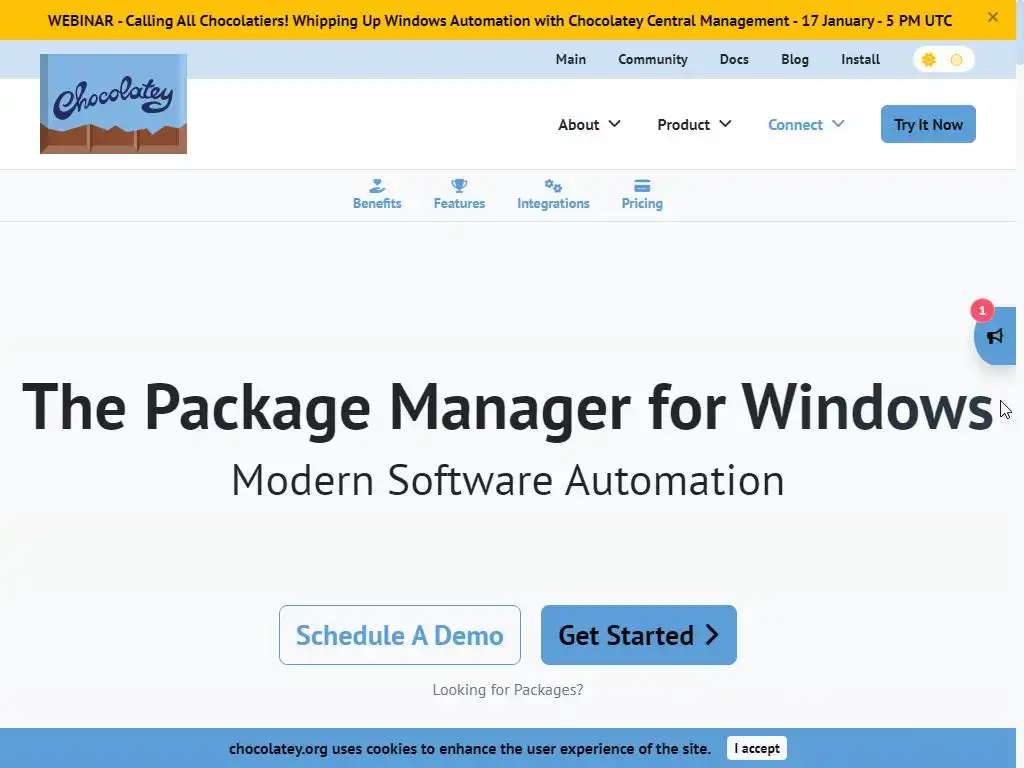Accept cookies with I accept button

[x=756, y=748]
